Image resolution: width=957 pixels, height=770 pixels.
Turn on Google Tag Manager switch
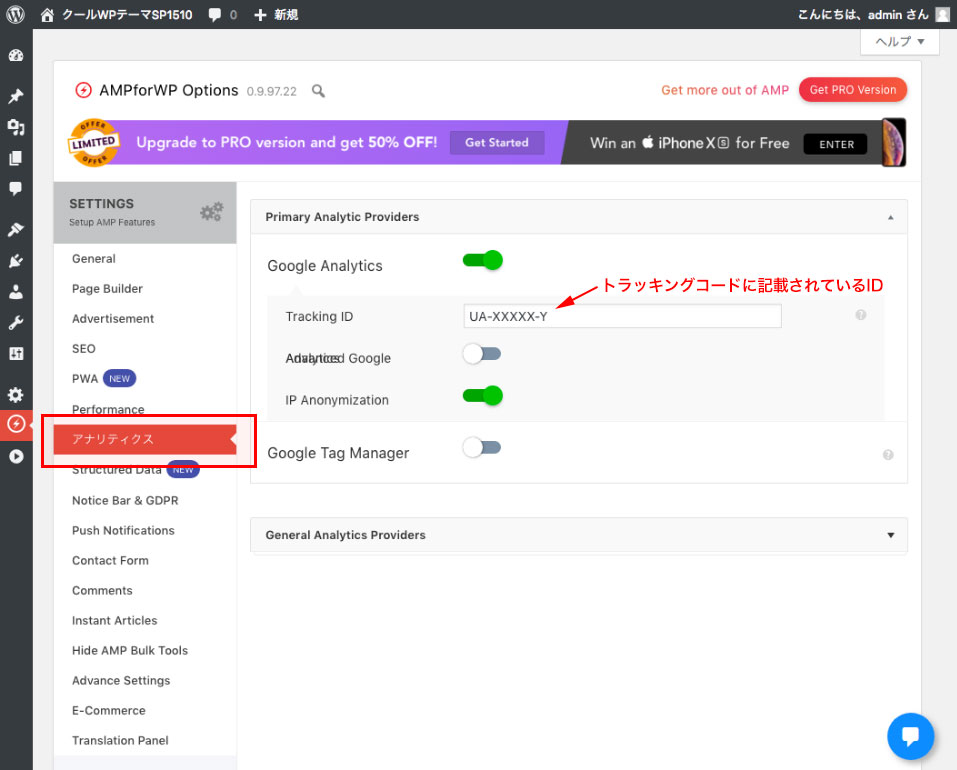[482, 448]
